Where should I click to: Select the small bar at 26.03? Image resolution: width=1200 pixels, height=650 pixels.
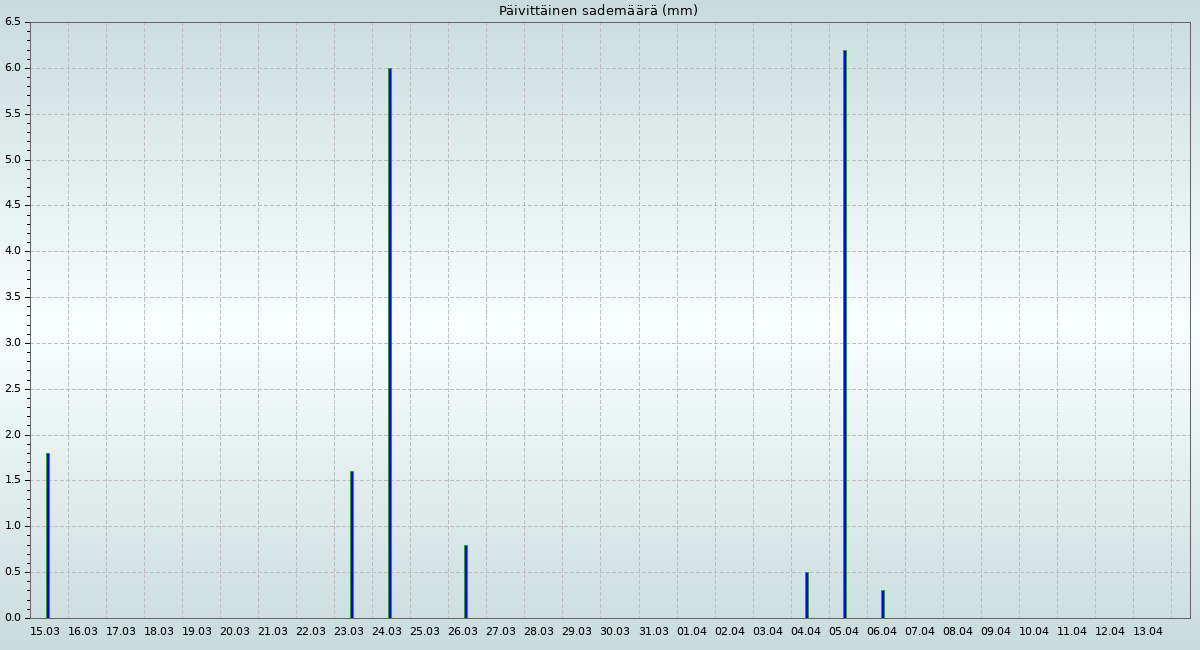466,581
